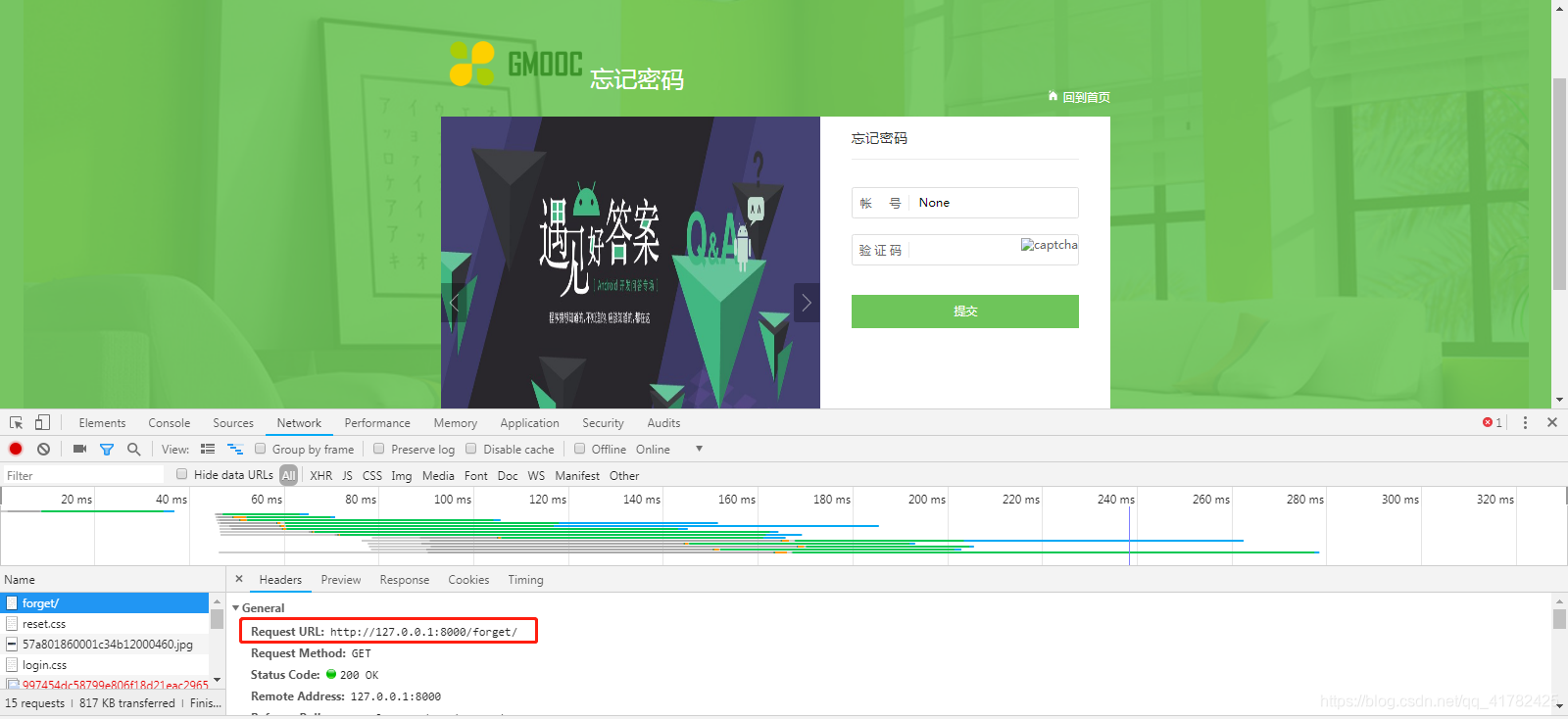
Task: Select the forget/ request row
Action: pos(105,603)
